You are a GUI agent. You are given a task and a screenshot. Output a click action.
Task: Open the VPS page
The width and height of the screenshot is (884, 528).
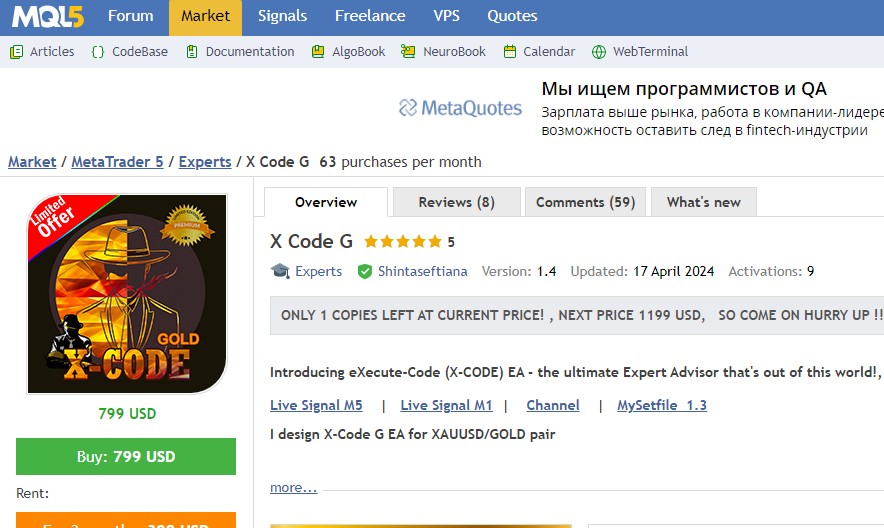point(446,16)
